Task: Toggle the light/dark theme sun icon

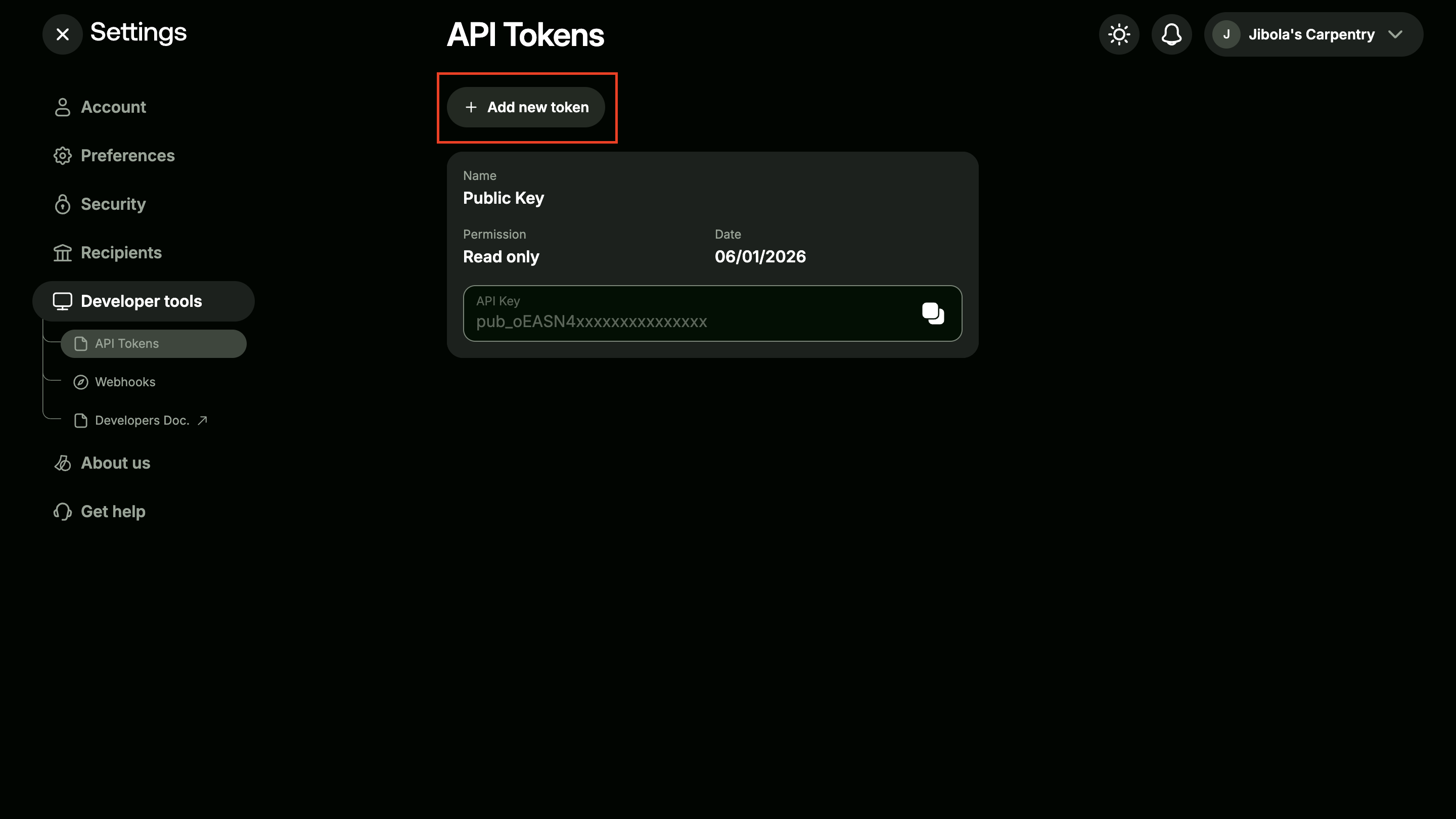Action: (x=1119, y=34)
